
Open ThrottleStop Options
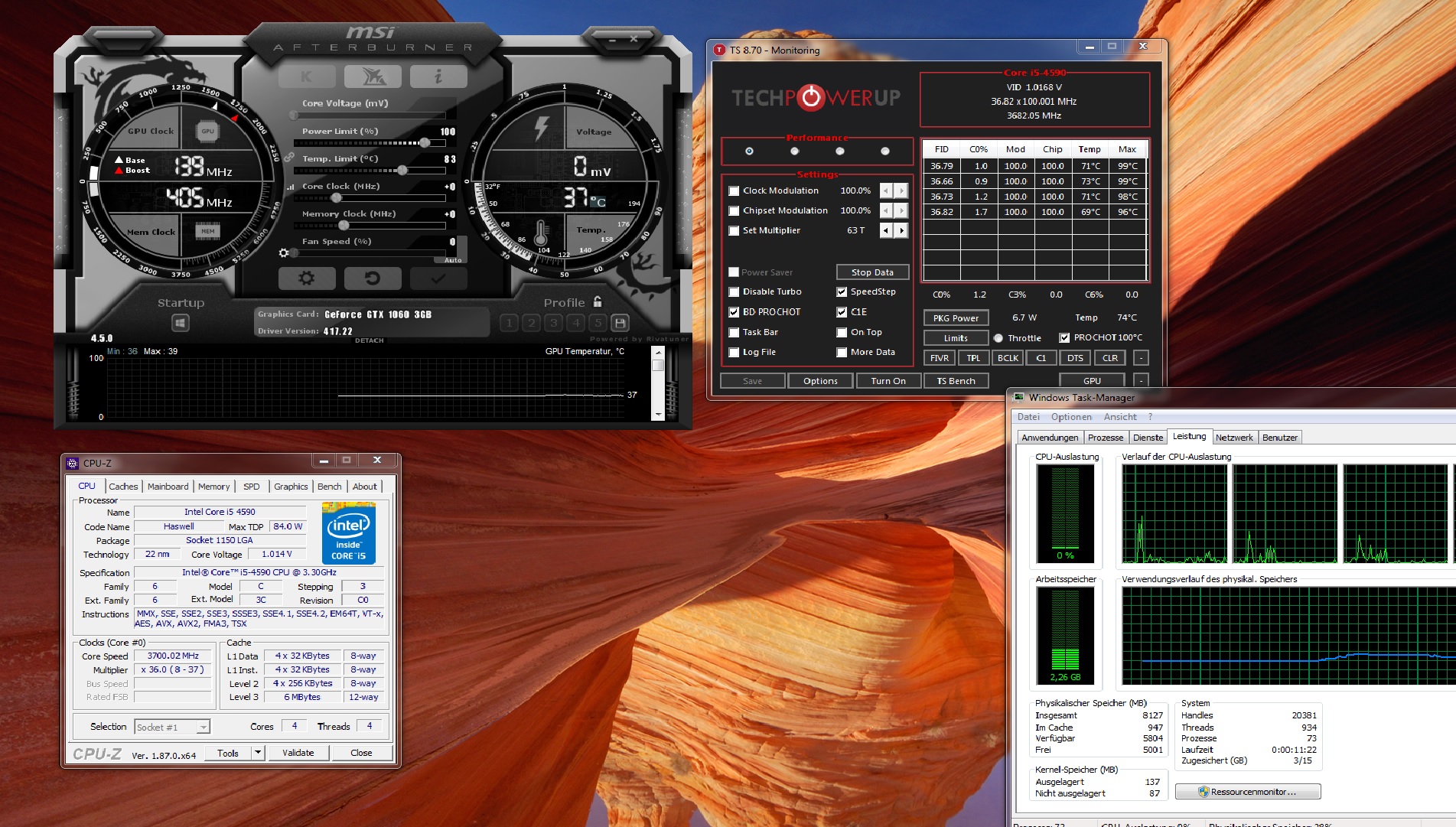click(x=820, y=381)
